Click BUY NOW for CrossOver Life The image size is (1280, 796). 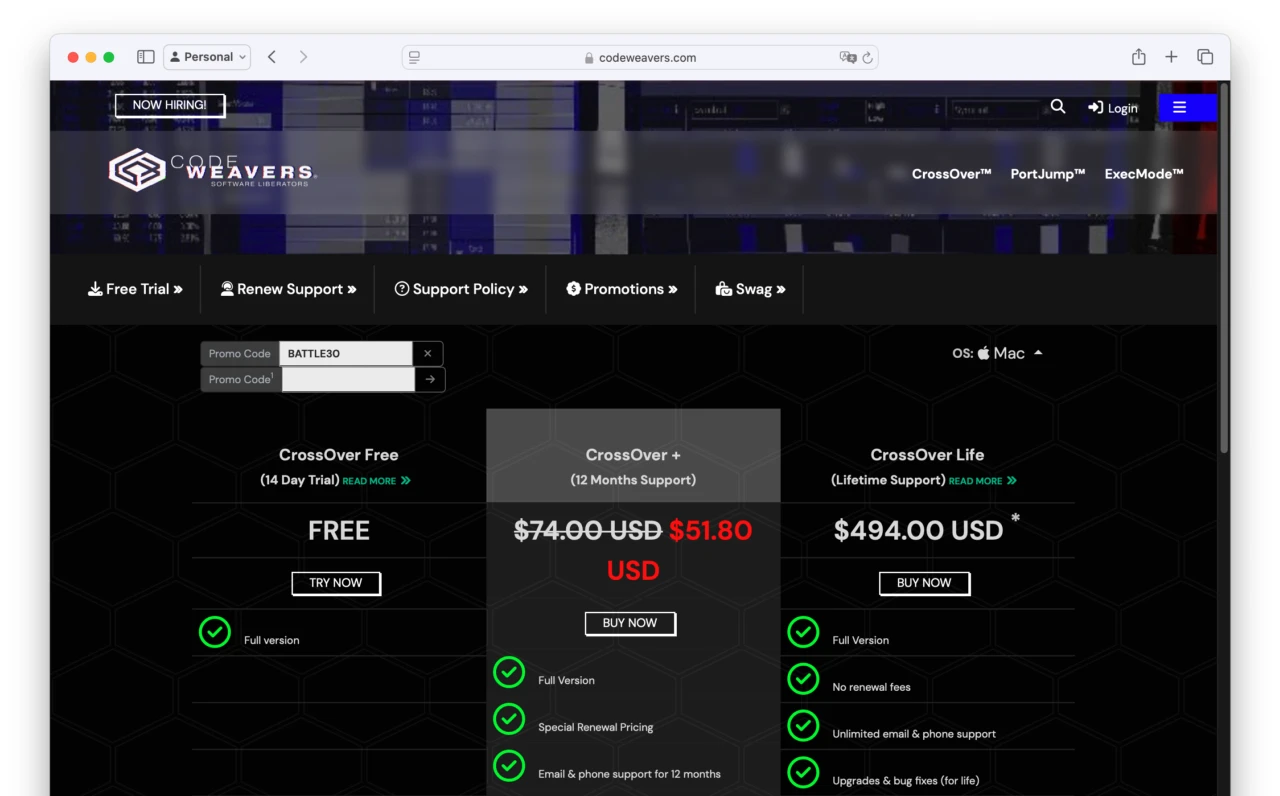(924, 583)
